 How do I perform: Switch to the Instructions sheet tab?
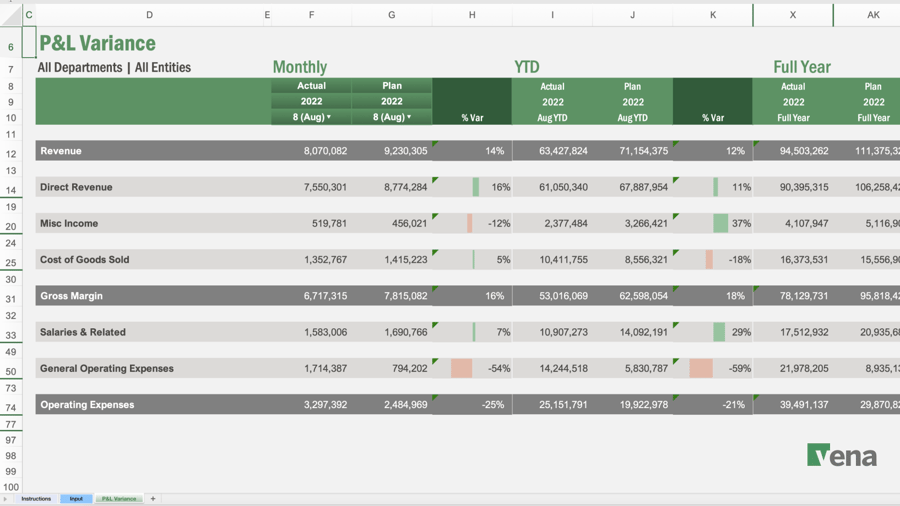tap(36, 498)
